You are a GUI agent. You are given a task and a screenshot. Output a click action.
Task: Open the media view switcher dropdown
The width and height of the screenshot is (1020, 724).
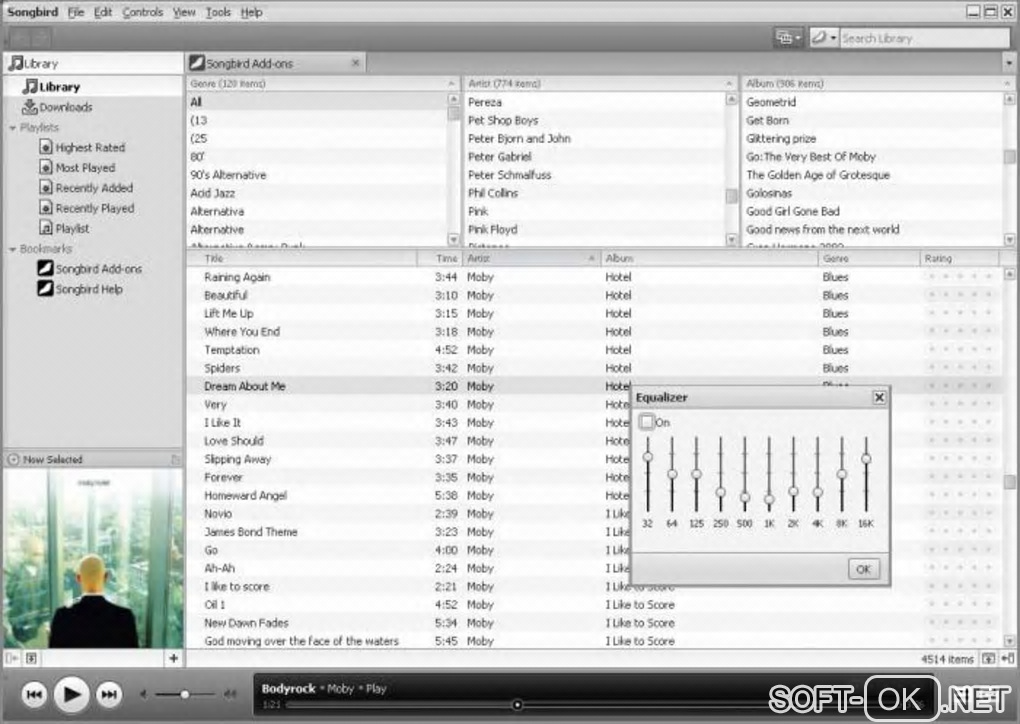pyautogui.click(x=788, y=38)
